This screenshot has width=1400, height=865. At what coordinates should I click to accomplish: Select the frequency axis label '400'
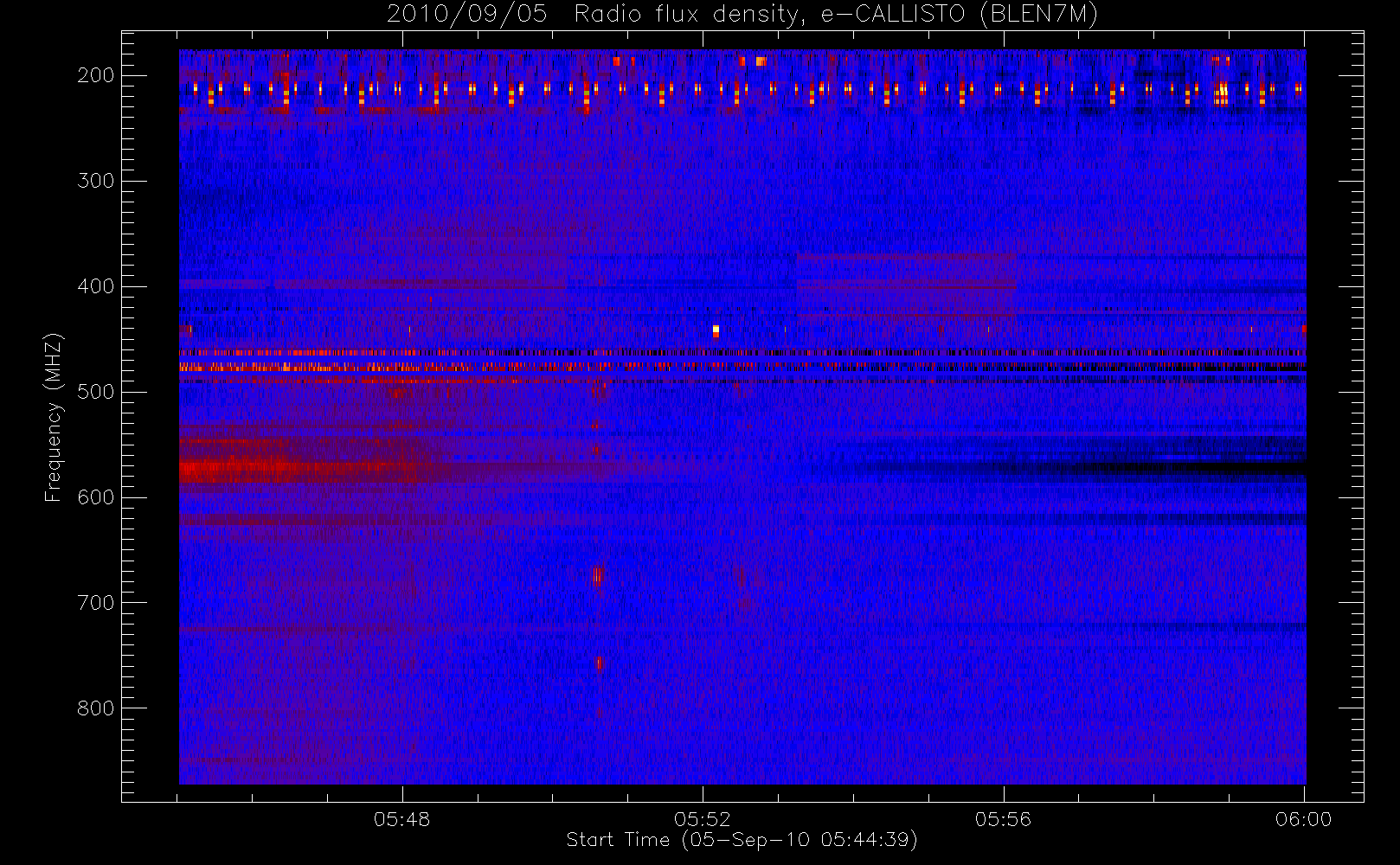pos(95,286)
